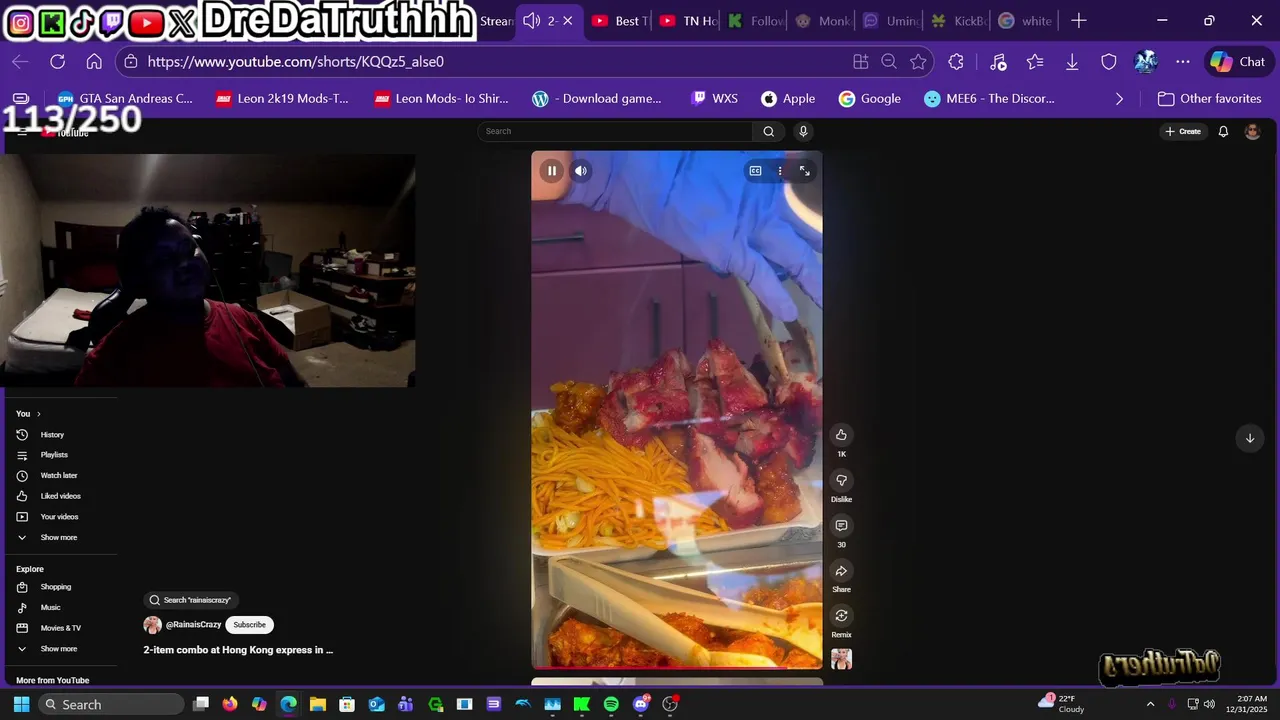Image resolution: width=1280 pixels, height=720 pixels.
Task: Open the @RainaisCrazy channel link
Action: coord(193,625)
